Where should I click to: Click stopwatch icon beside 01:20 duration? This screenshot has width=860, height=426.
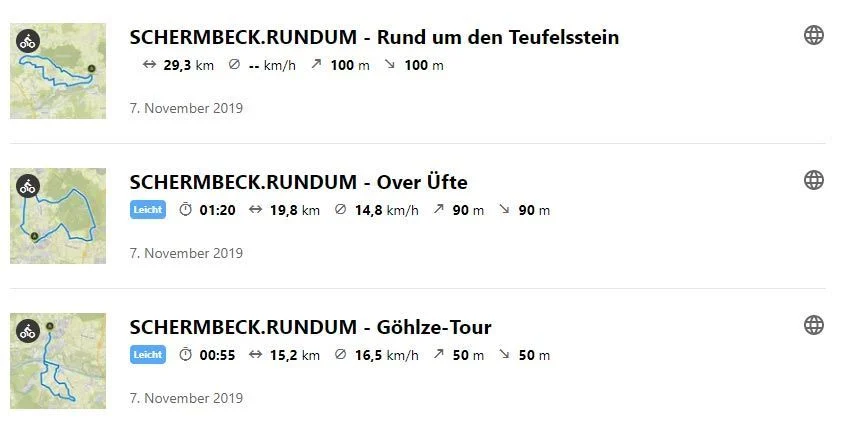pyautogui.click(x=186, y=209)
